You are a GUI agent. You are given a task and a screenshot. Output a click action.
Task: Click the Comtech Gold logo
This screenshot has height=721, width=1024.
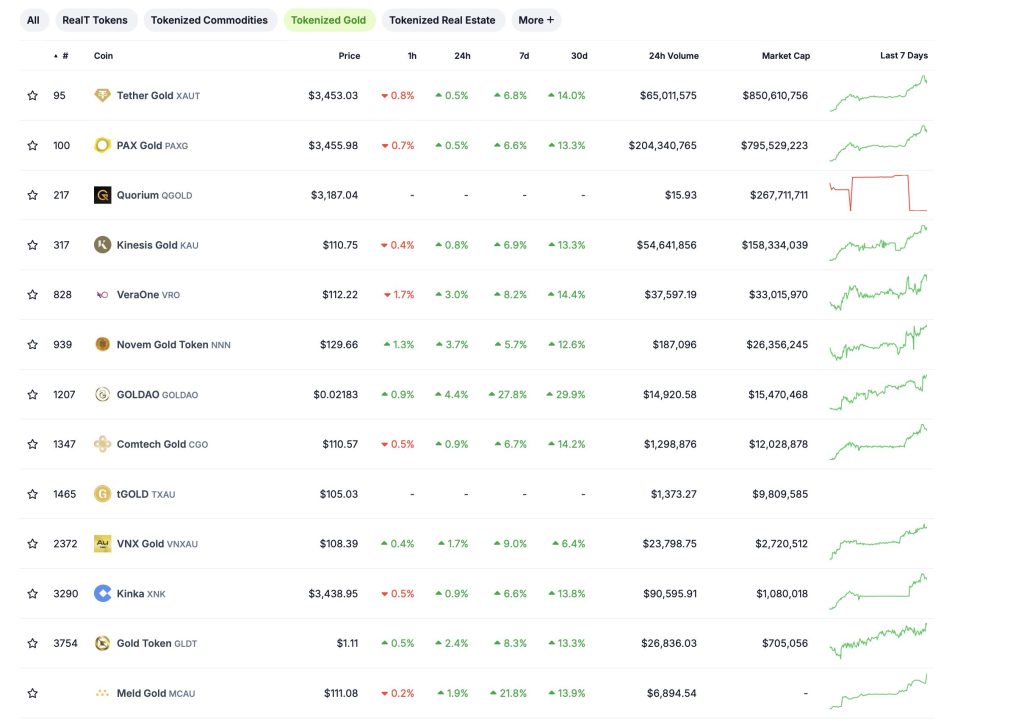[103, 444]
